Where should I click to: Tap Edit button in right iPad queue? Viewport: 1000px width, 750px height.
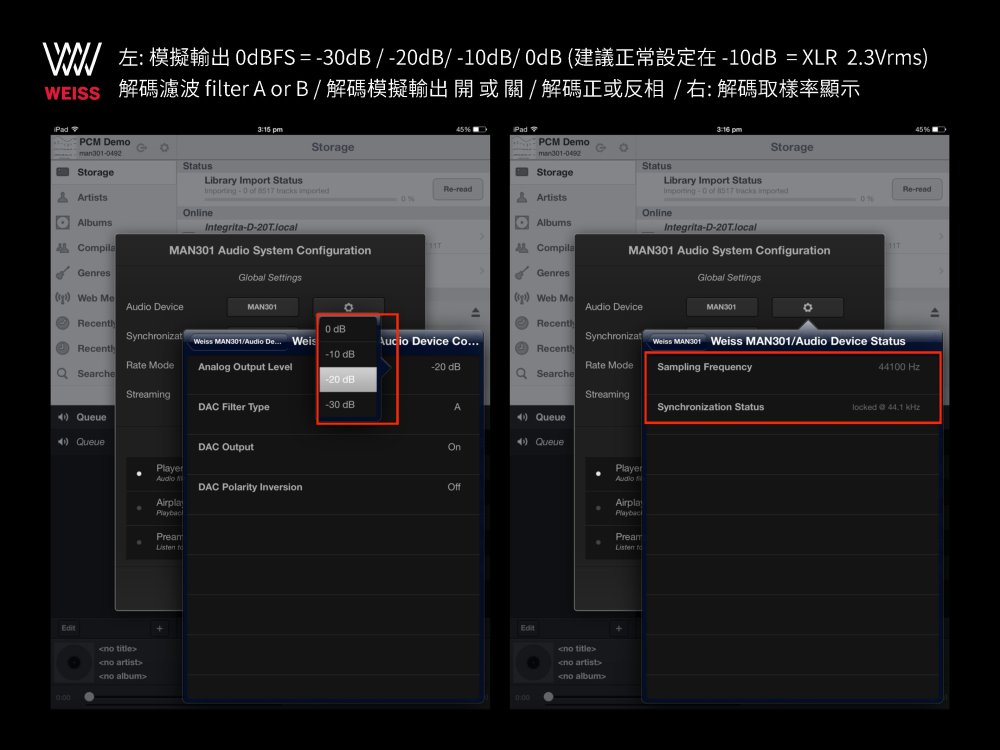[527, 628]
